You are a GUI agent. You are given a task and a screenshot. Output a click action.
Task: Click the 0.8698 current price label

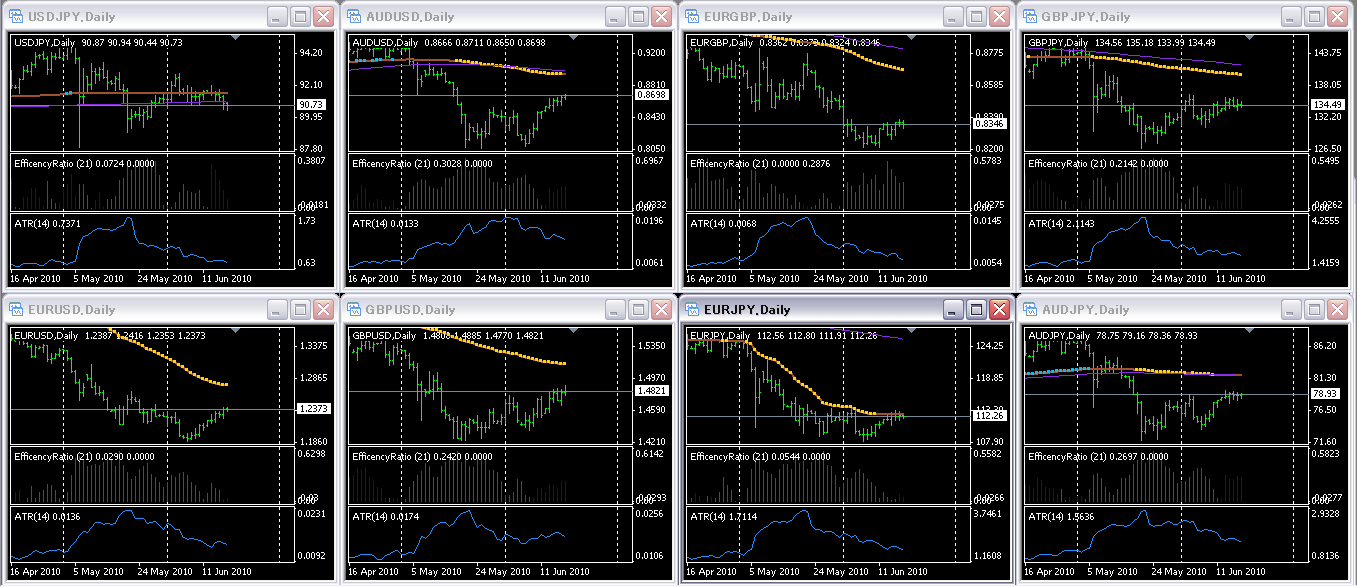click(650, 94)
